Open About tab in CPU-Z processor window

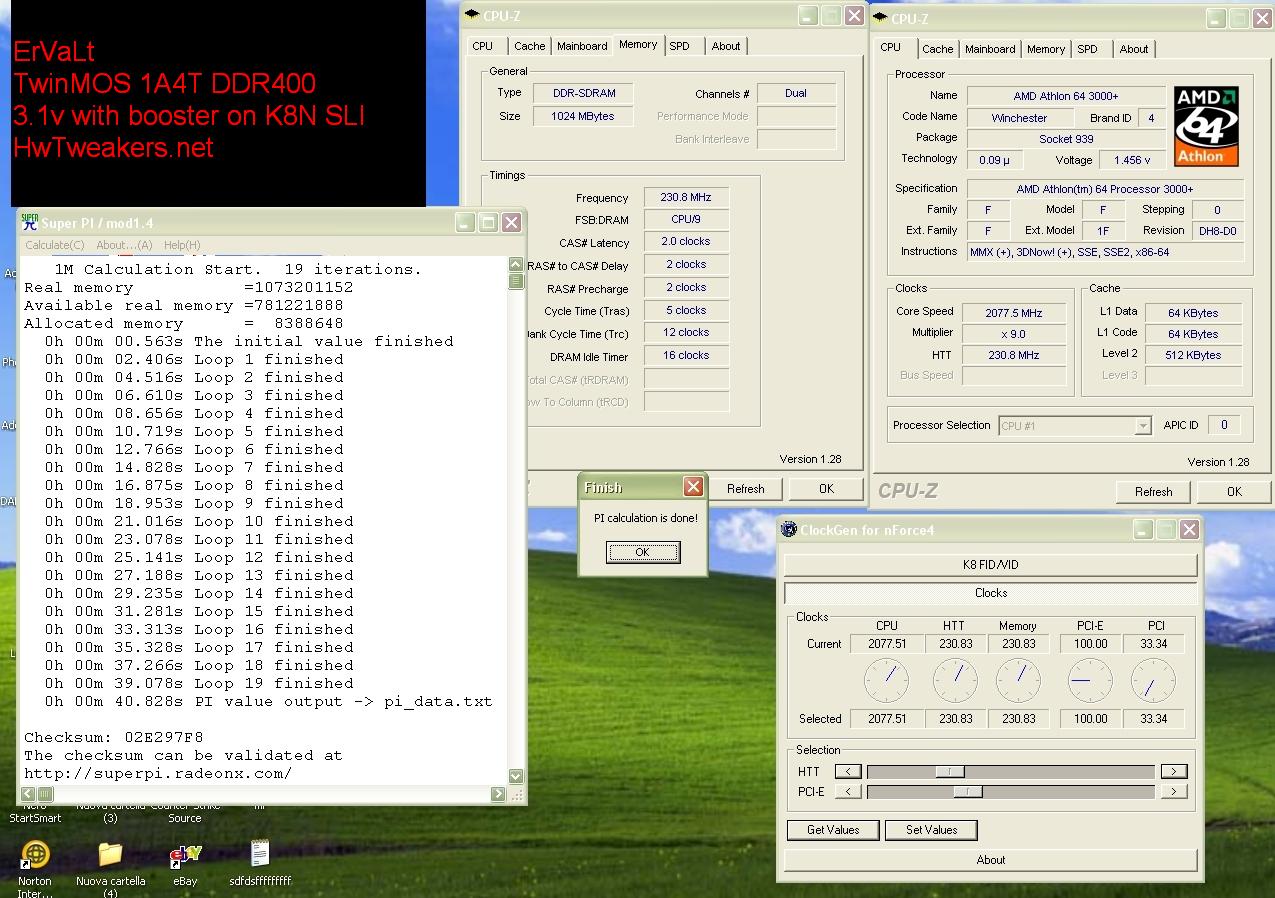(x=1134, y=49)
